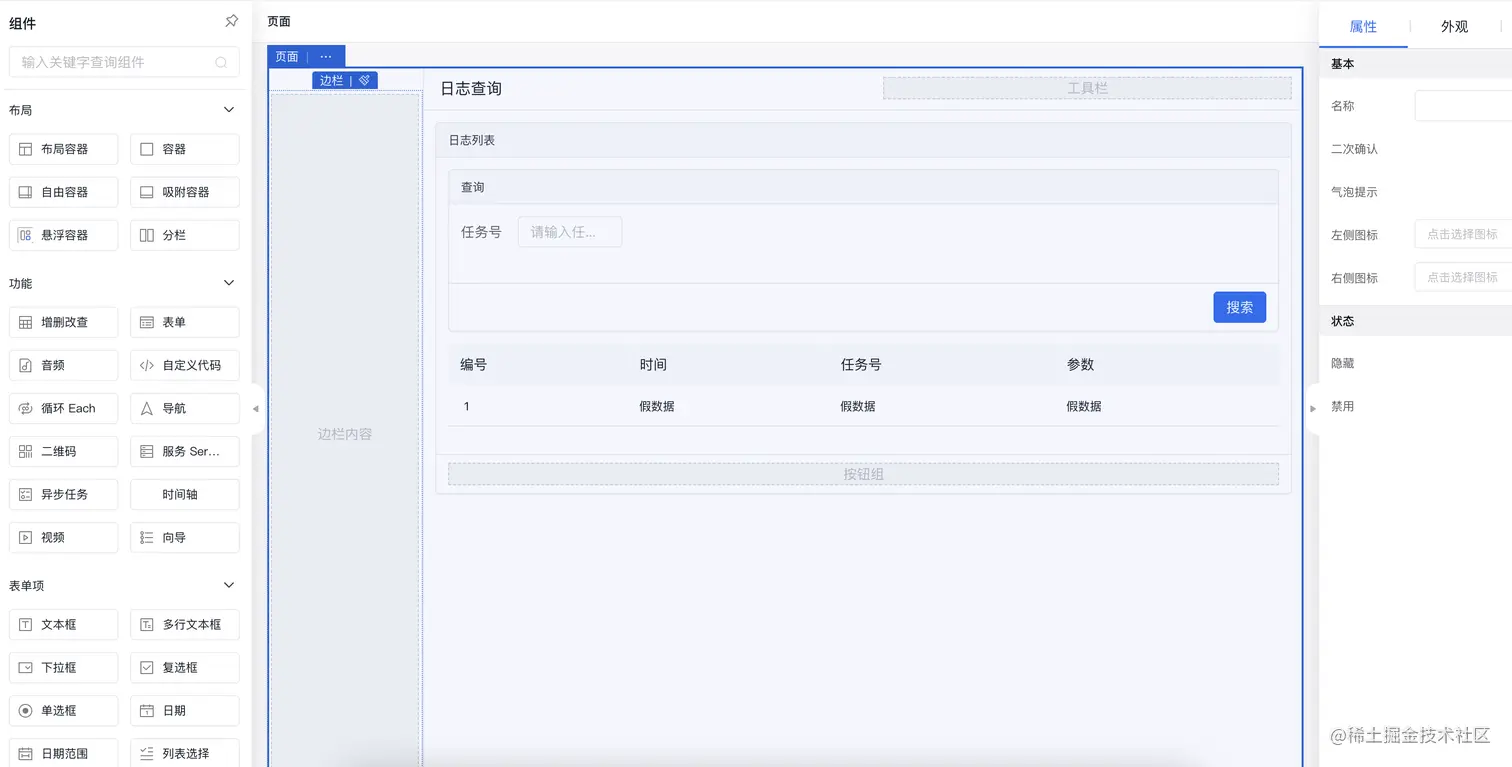Choose the 复选框 checkbox component

click(185, 667)
